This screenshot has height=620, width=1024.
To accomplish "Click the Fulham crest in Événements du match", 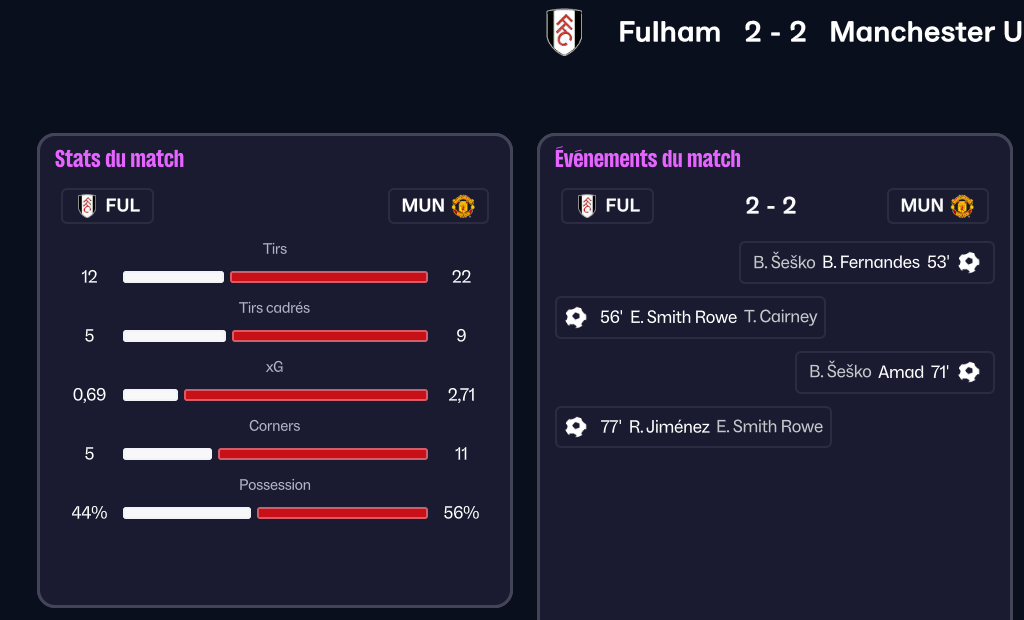I will [587, 206].
